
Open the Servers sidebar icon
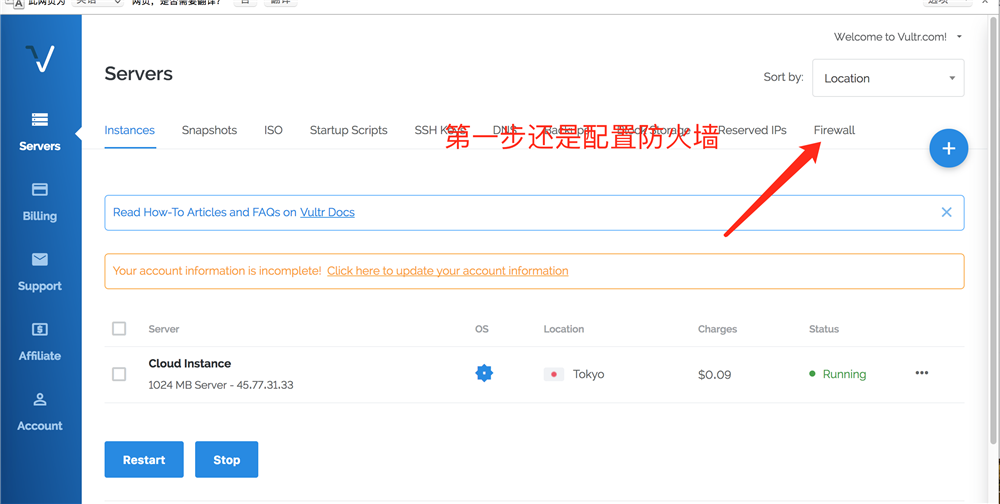tap(40, 119)
